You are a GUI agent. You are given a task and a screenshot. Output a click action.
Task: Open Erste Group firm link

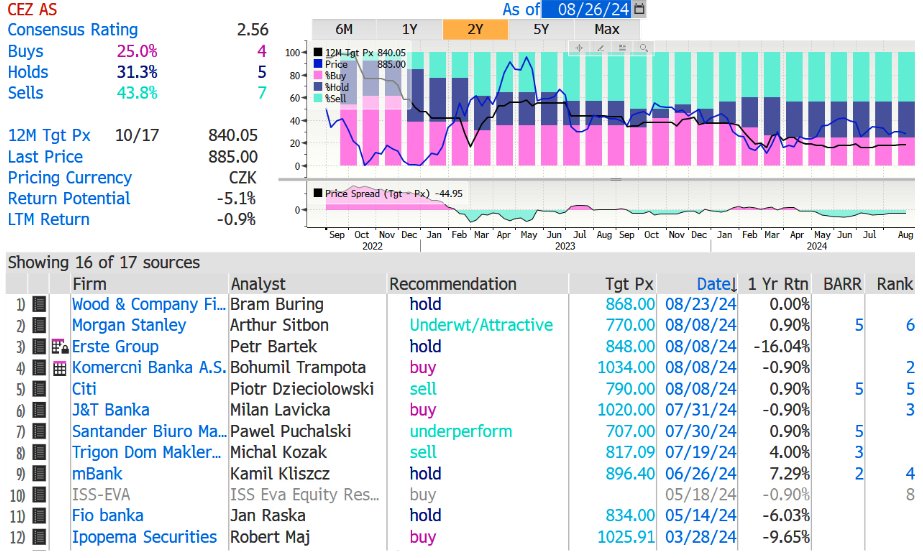[115, 347]
